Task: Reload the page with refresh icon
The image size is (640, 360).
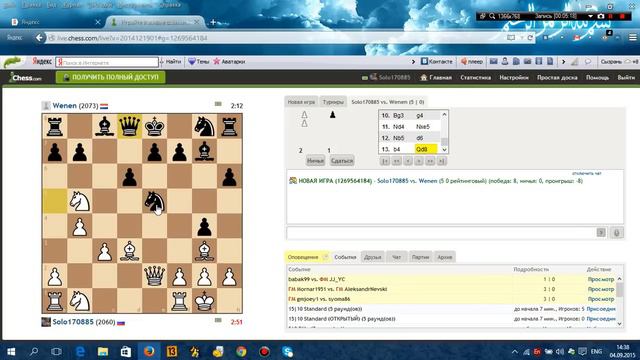Action: [x=530, y=38]
